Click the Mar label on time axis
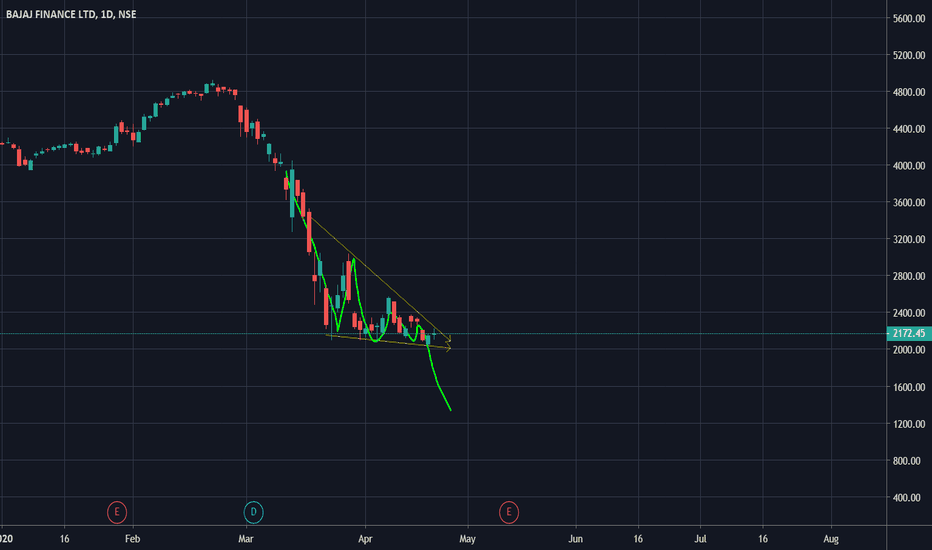 pyautogui.click(x=245, y=539)
